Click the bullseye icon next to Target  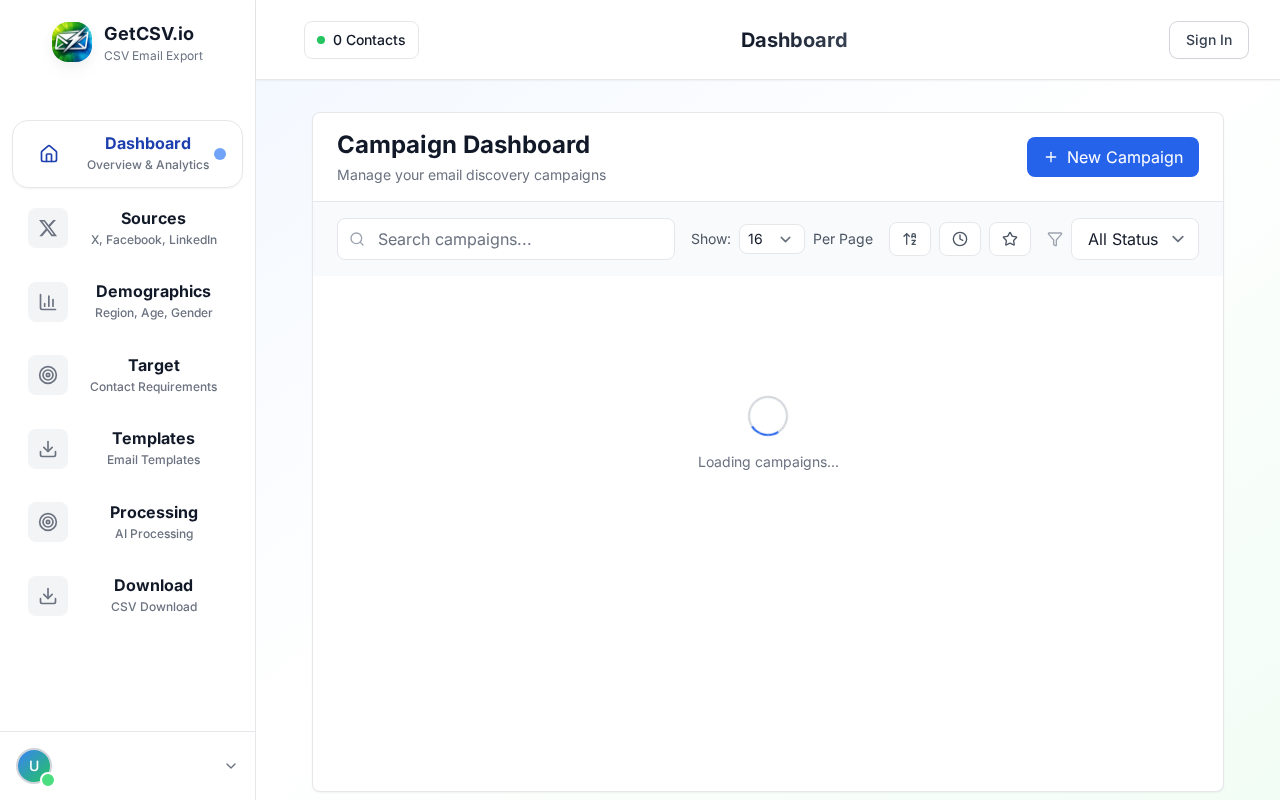tap(48, 375)
